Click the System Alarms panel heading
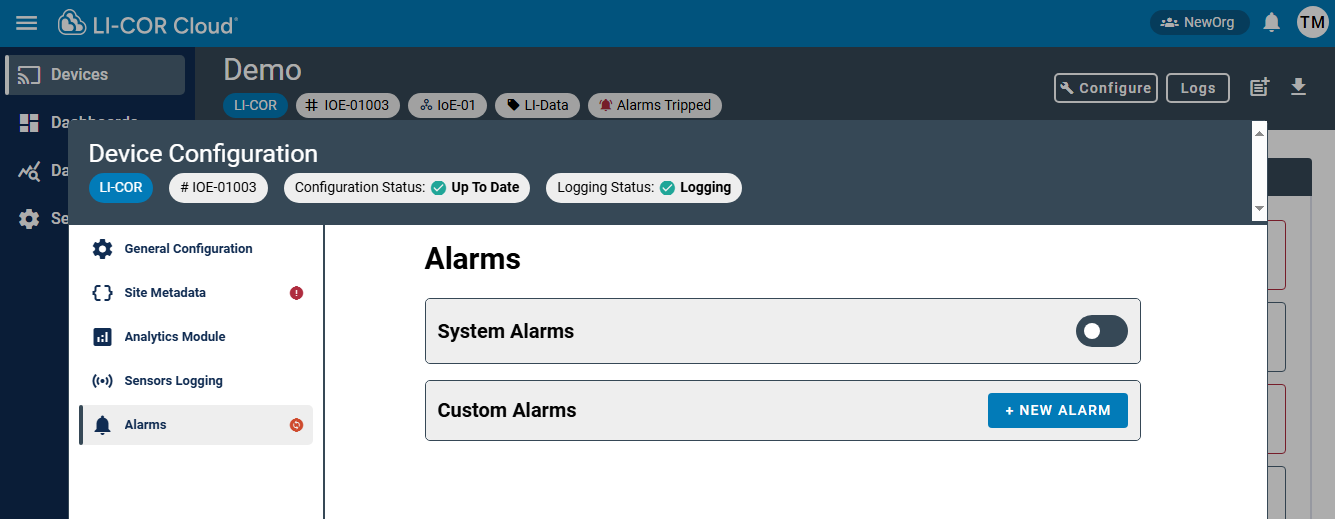Image resolution: width=1335 pixels, height=519 pixels. [x=506, y=331]
